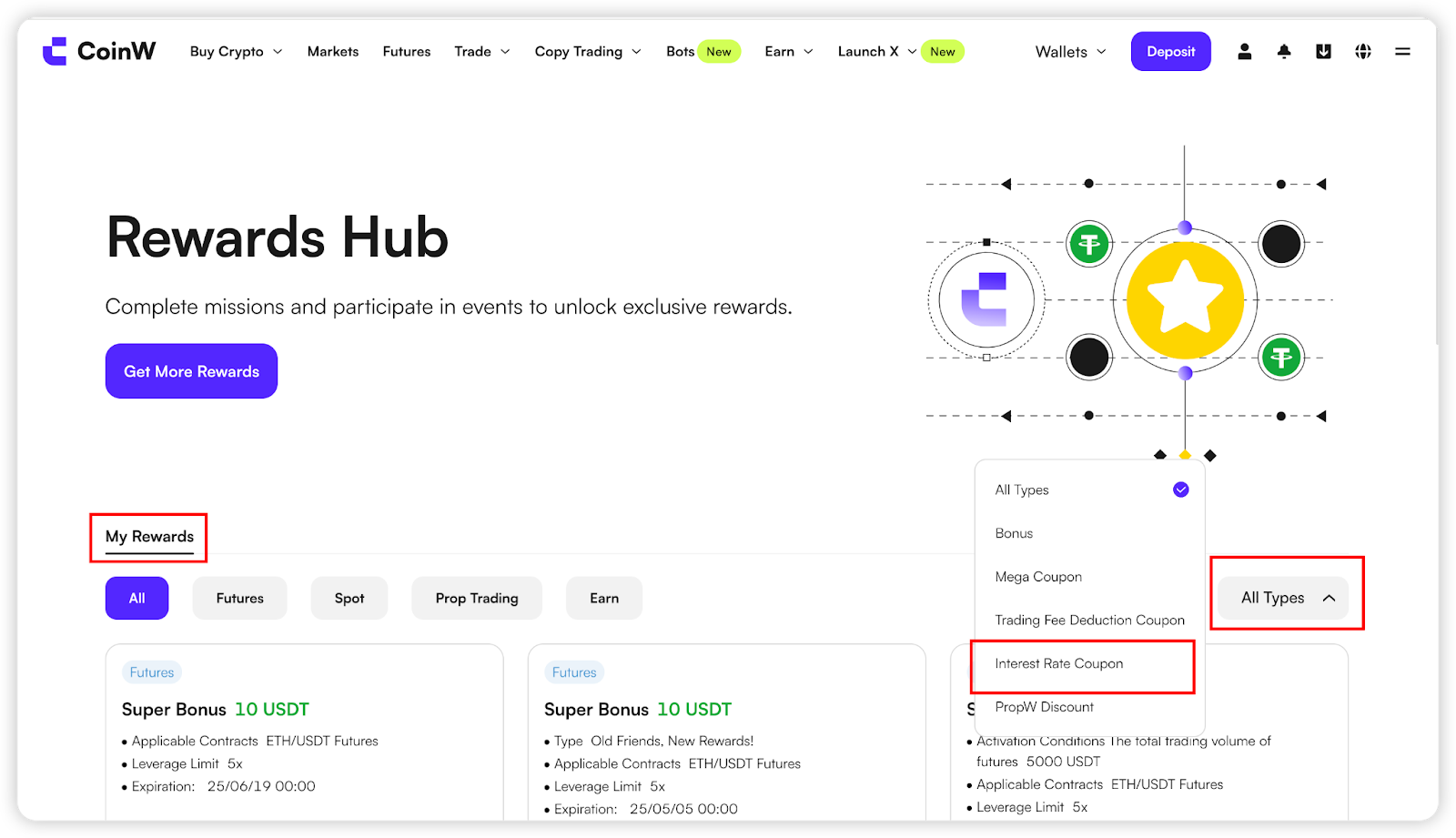Image resolution: width=1456 pixels, height=838 pixels.
Task: Open Futures in the top navigation bar
Action: click(x=407, y=52)
